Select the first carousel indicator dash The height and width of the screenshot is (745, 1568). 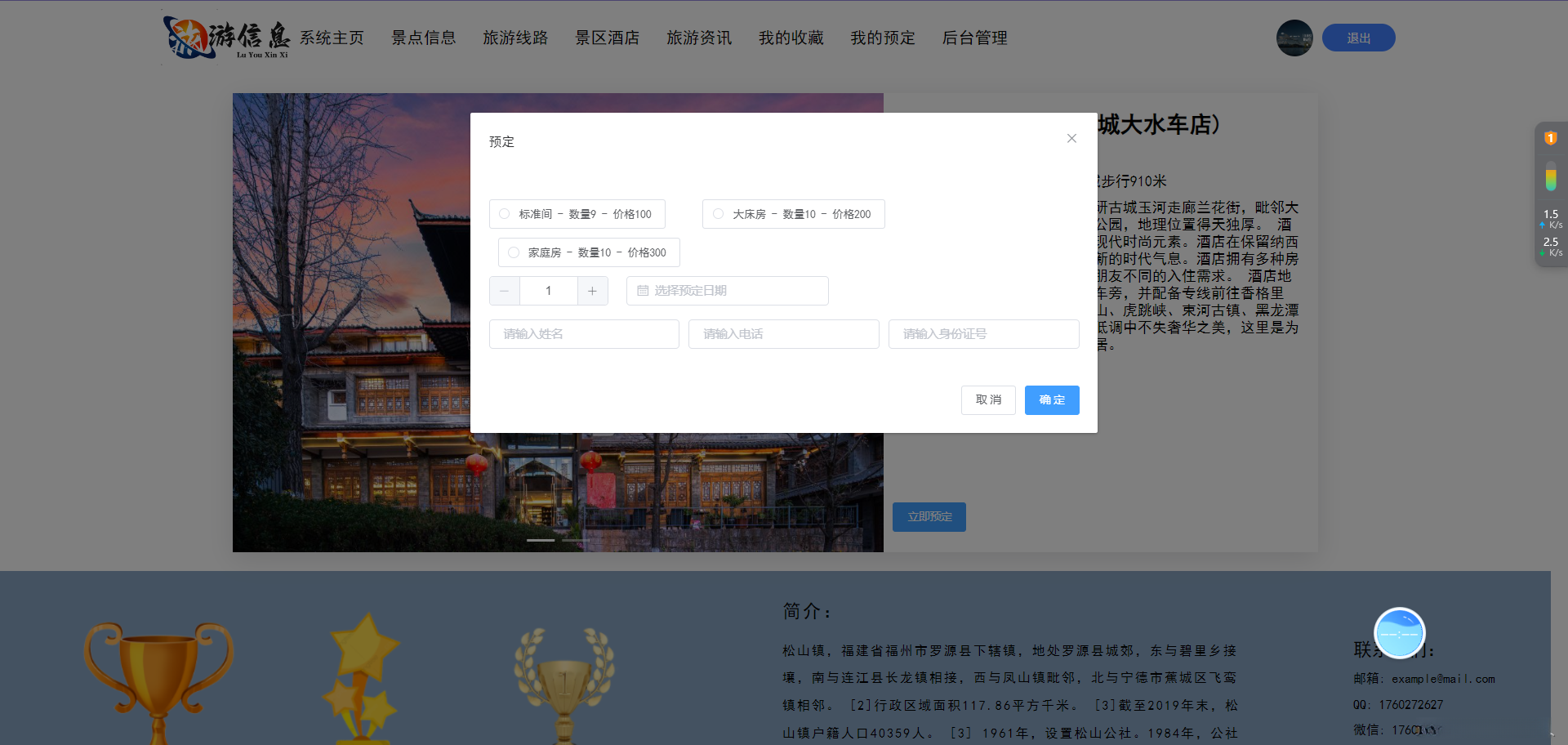541,540
